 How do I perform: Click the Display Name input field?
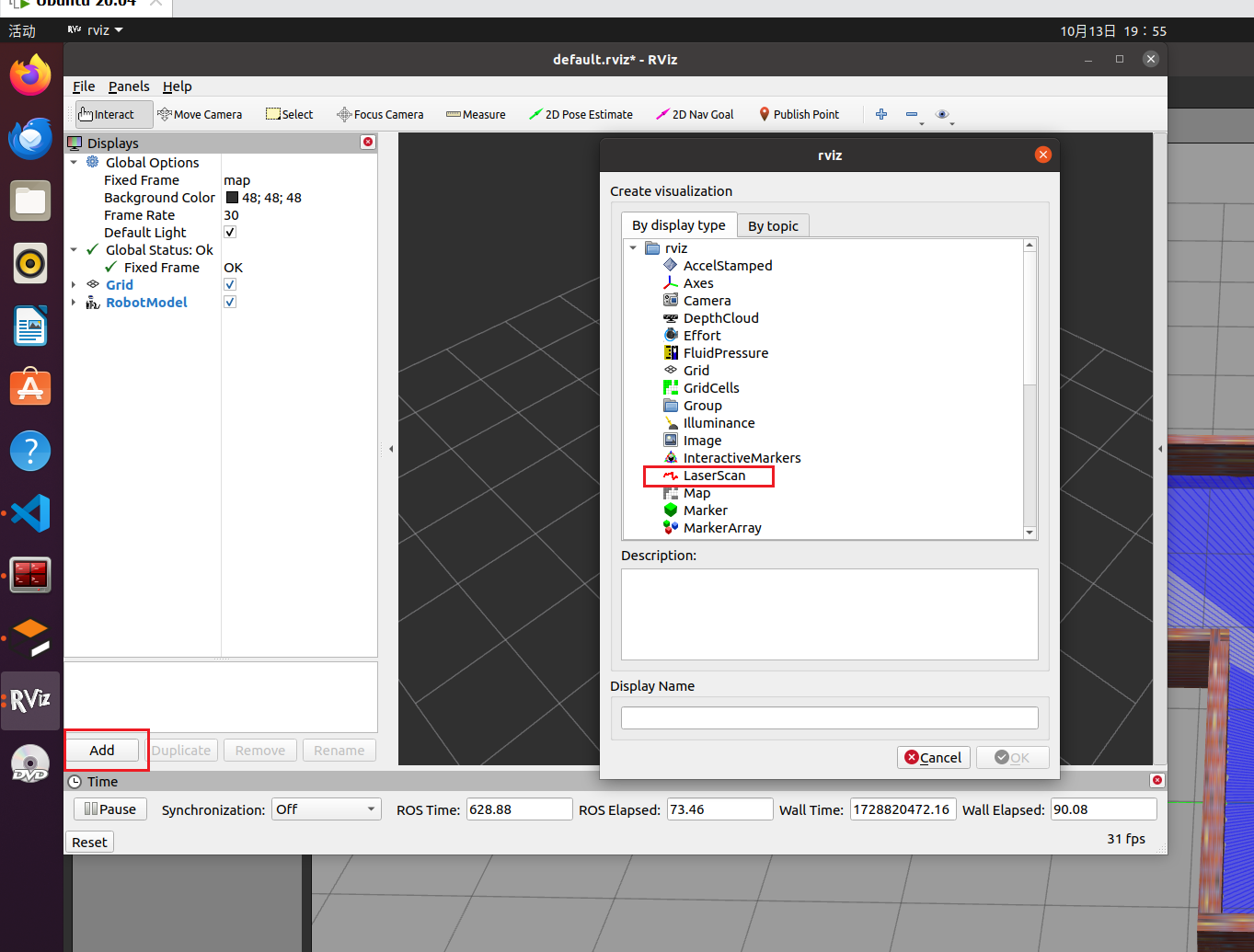830,718
